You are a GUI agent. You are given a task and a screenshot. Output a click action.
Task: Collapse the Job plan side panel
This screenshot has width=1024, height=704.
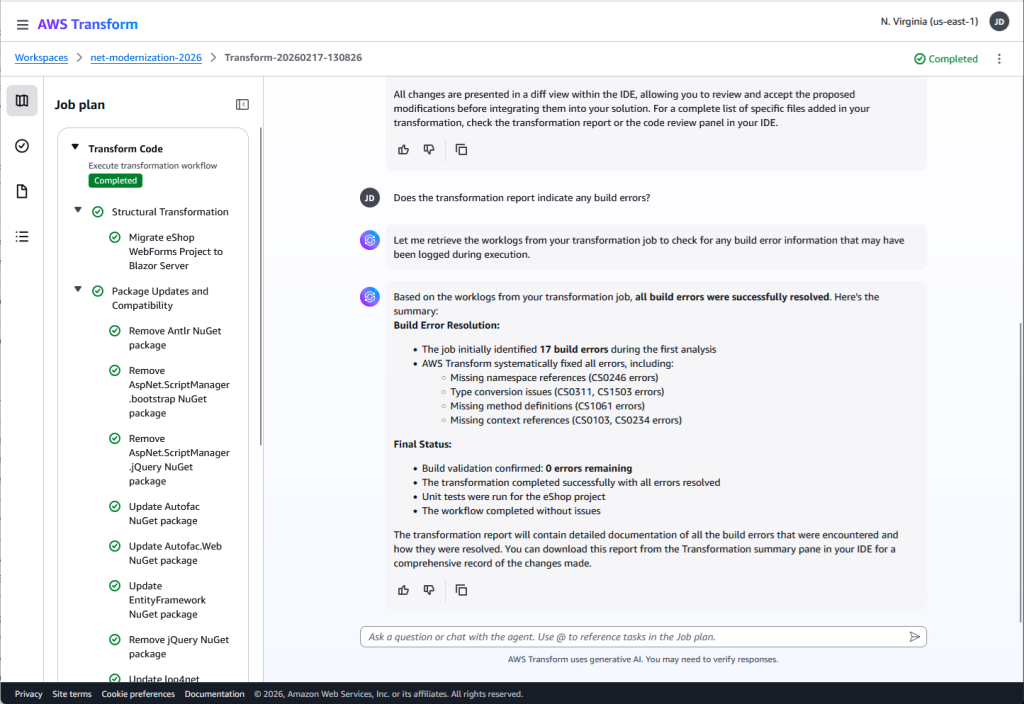click(241, 104)
